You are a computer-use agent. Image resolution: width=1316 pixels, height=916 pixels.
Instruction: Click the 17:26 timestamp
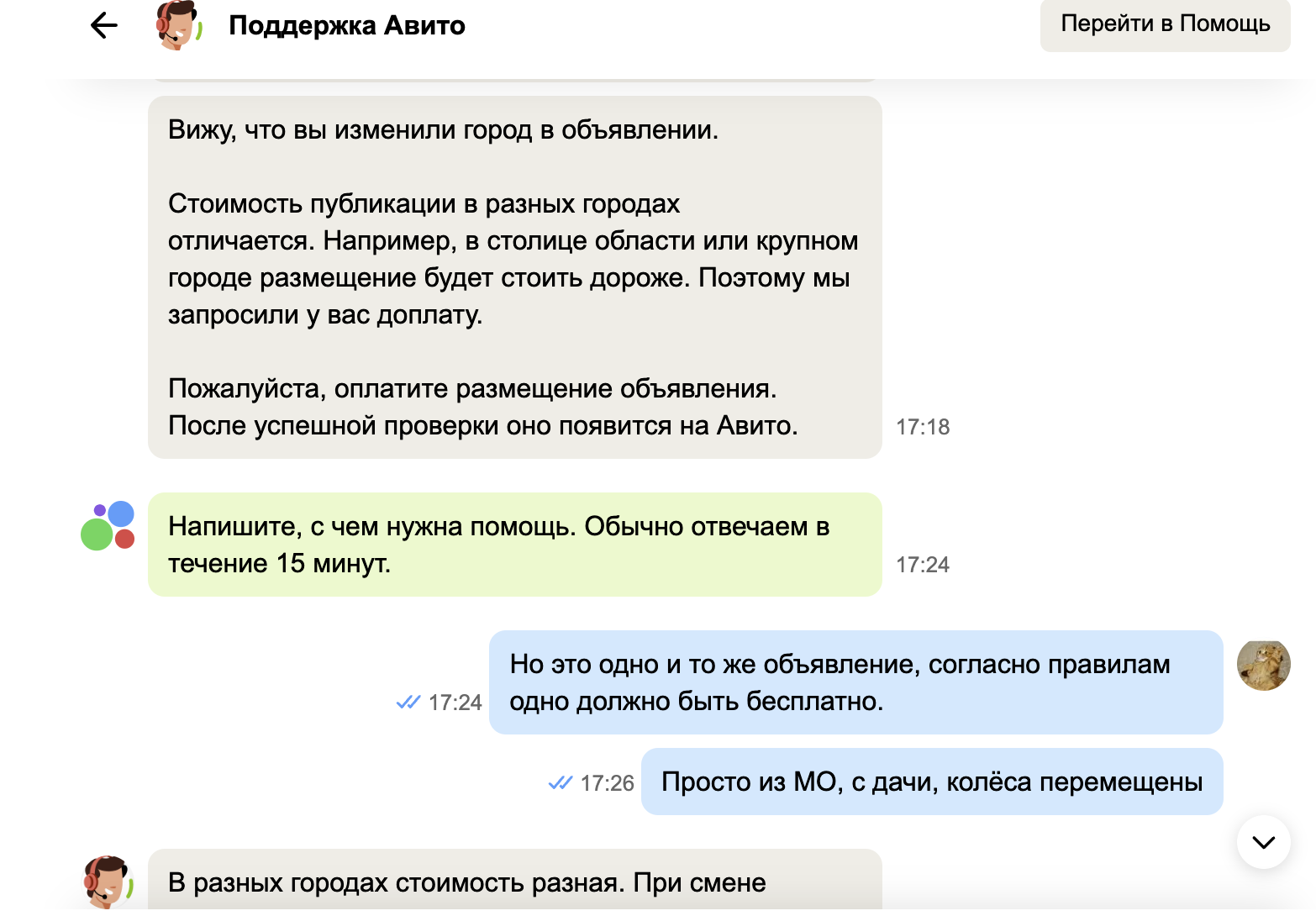click(607, 783)
